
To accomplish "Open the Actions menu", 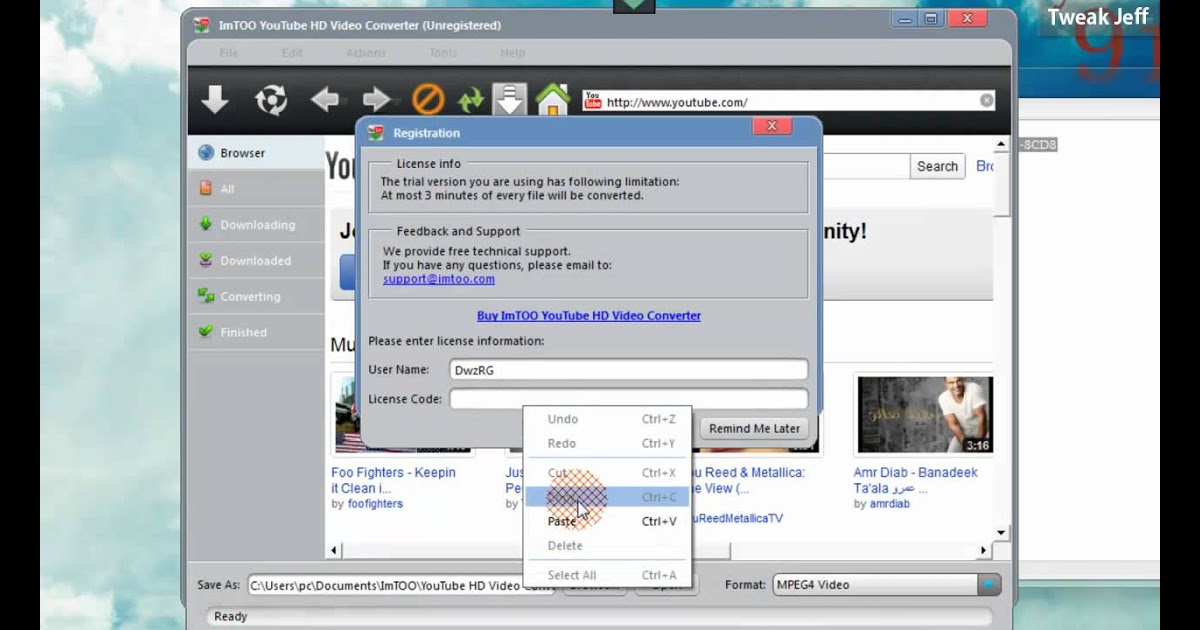I will [366, 53].
